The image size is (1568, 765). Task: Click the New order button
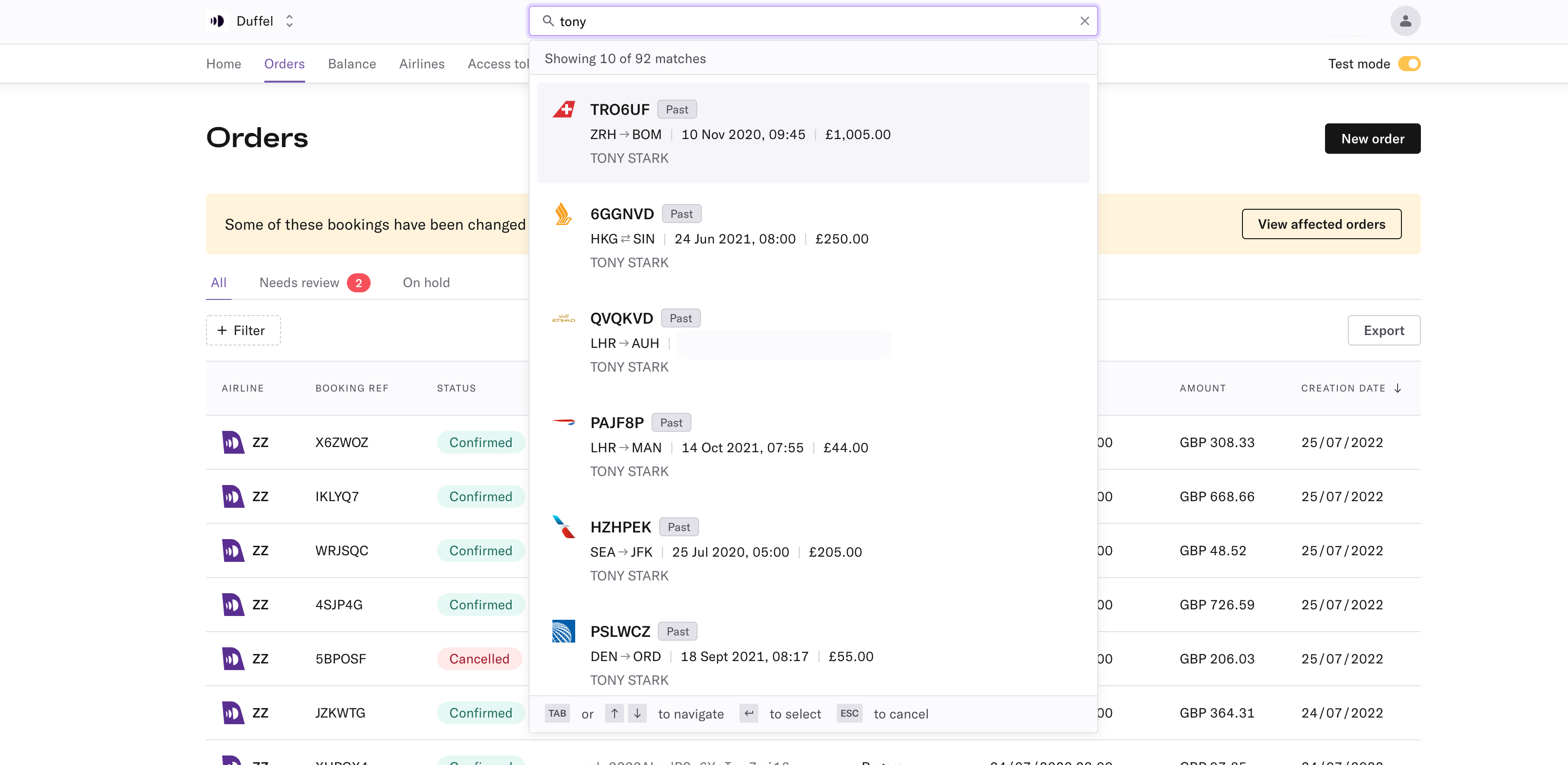(1372, 139)
